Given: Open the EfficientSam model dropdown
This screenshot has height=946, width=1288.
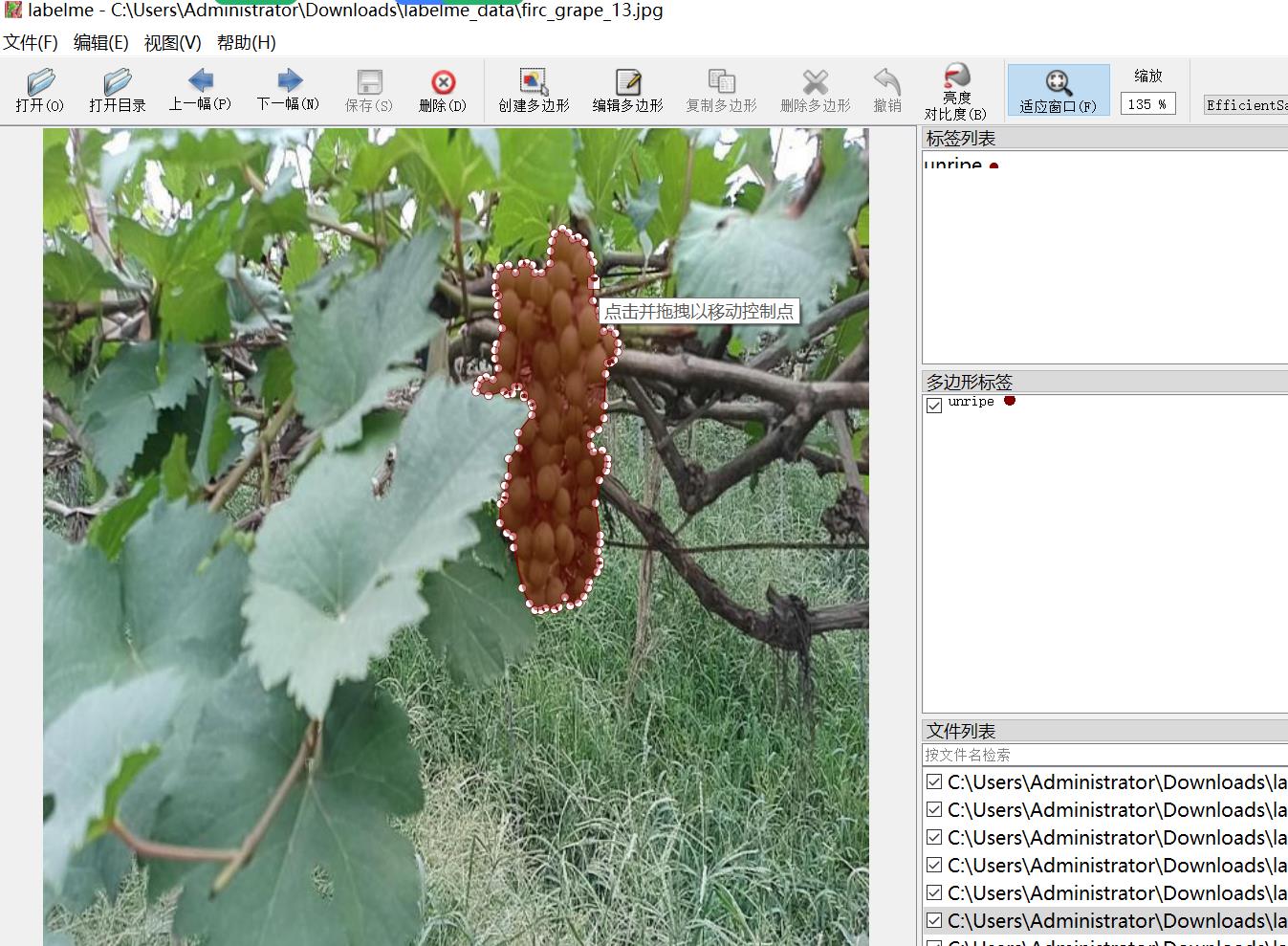Looking at the screenshot, I should pos(1245,105).
